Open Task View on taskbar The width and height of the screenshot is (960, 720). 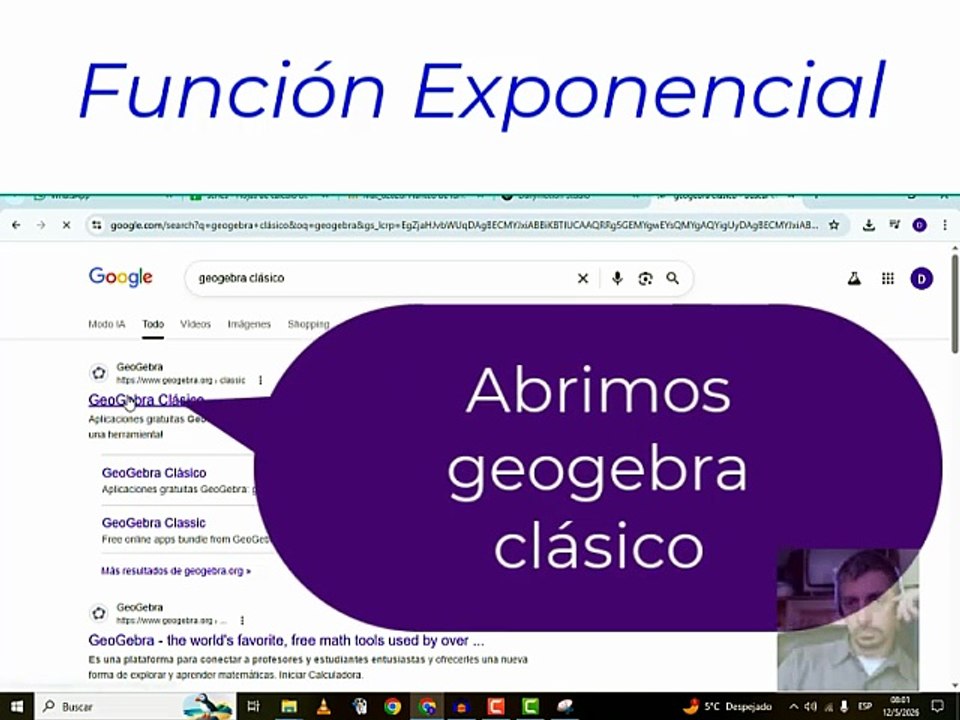click(x=253, y=707)
